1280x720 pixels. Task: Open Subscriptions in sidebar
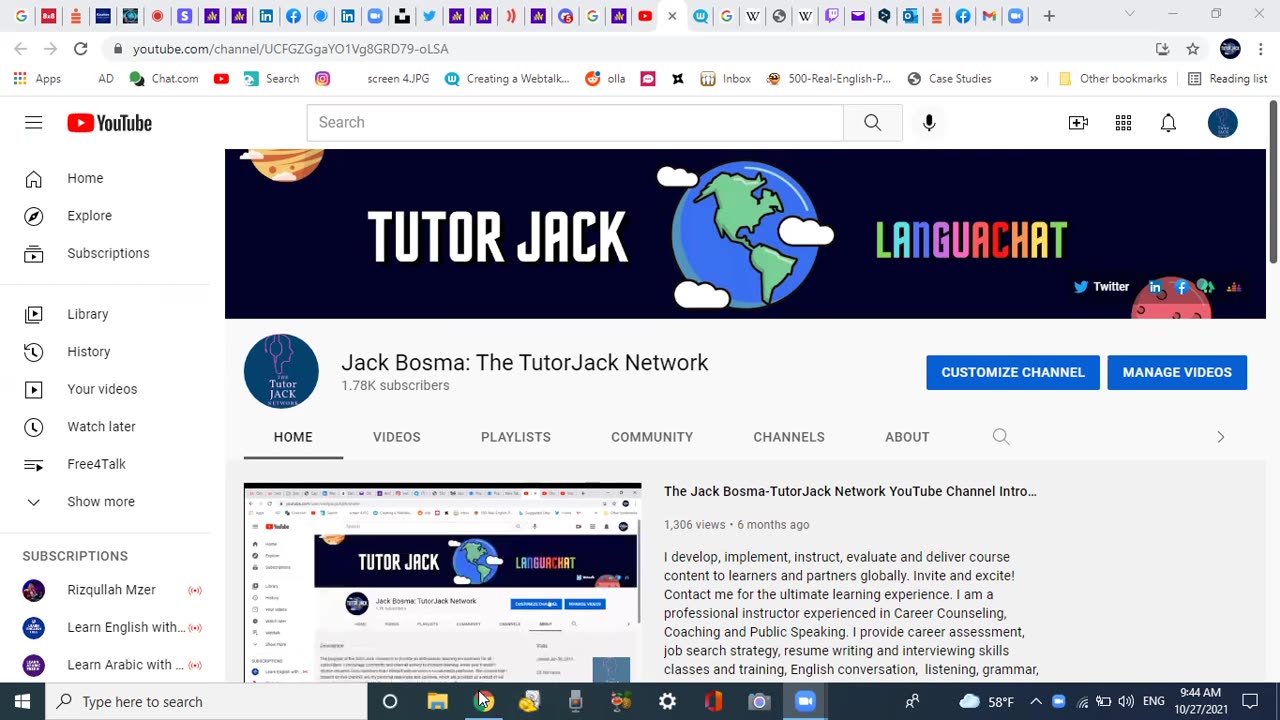[x=110, y=253]
